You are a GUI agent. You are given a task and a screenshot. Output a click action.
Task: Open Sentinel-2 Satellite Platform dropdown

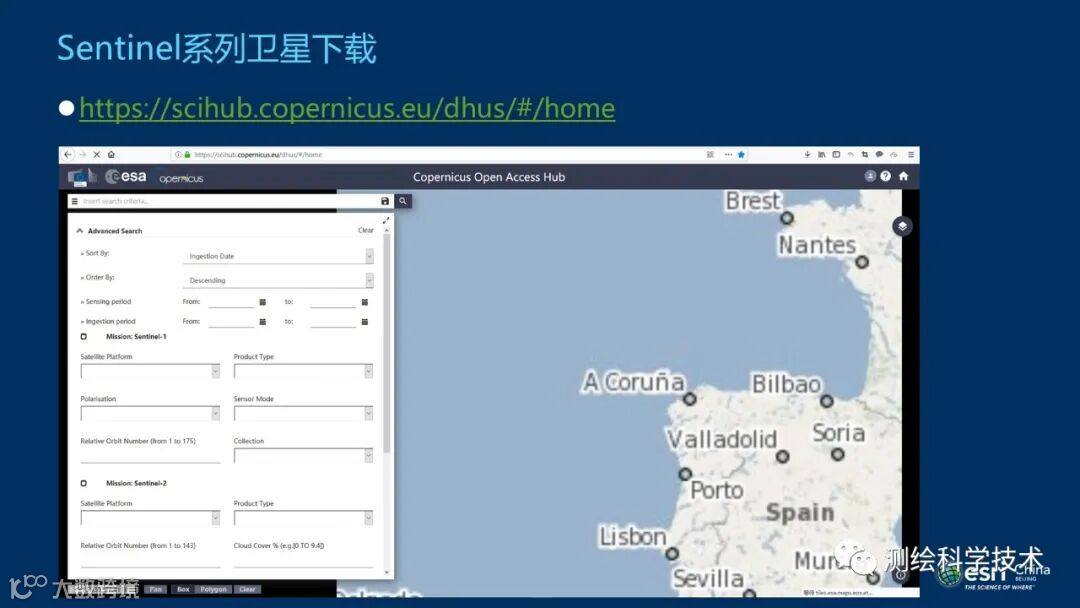[150, 518]
